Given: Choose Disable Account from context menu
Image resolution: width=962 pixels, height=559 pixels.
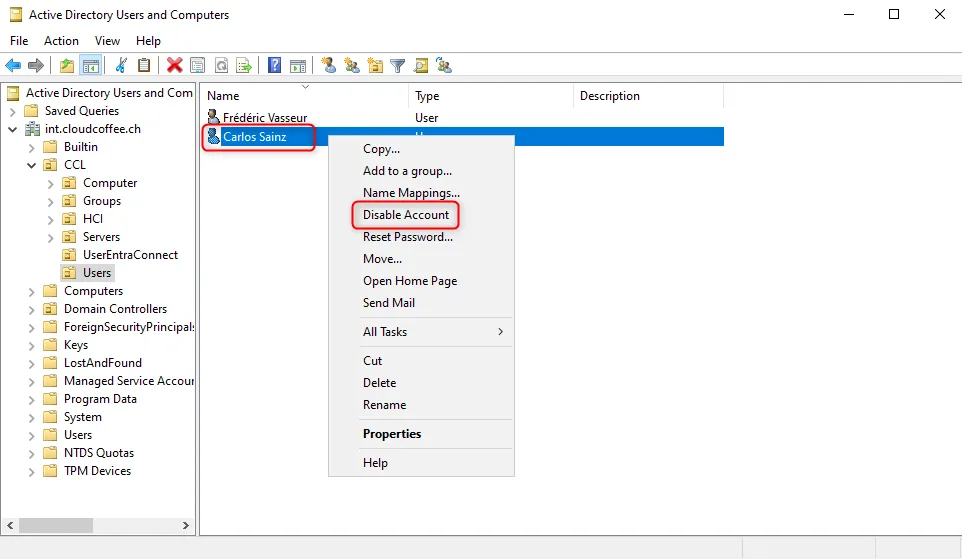Looking at the screenshot, I should (406, 215).
